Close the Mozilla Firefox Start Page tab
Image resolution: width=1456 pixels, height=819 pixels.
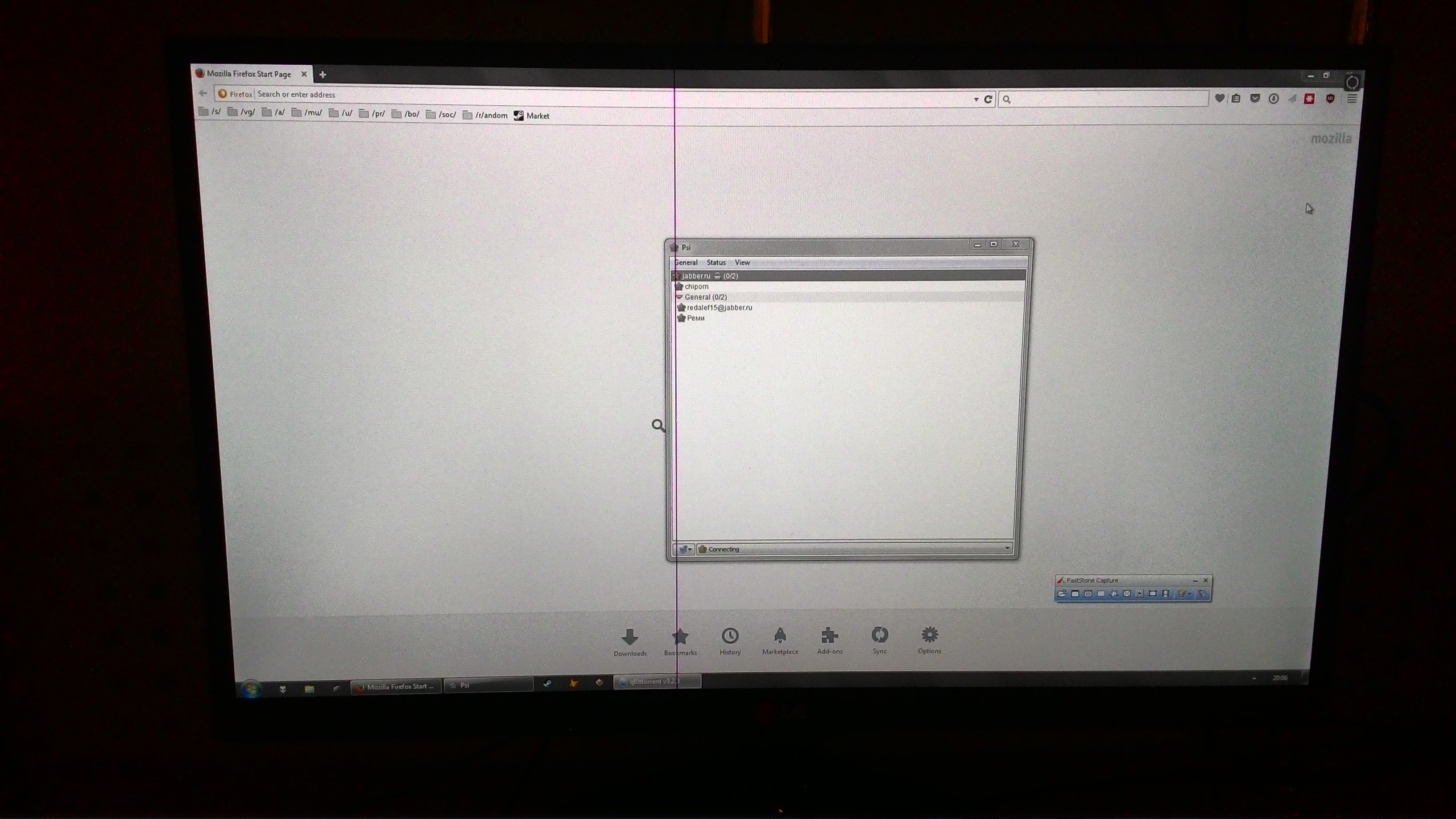[x=304, y=74]
